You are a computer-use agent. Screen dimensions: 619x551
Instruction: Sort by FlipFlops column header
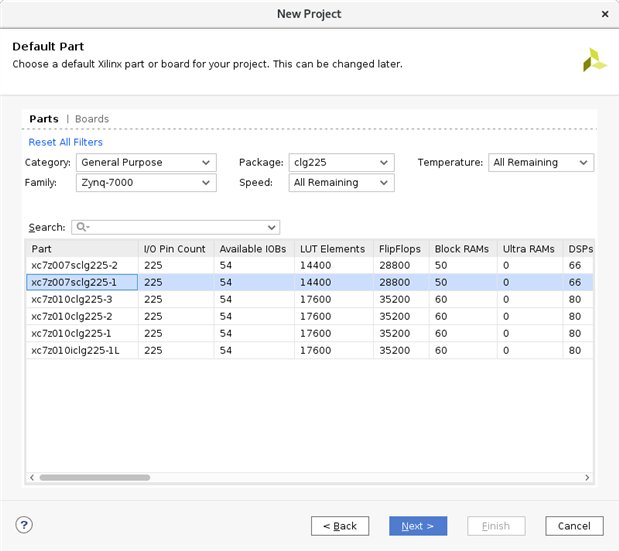point(401,249)
